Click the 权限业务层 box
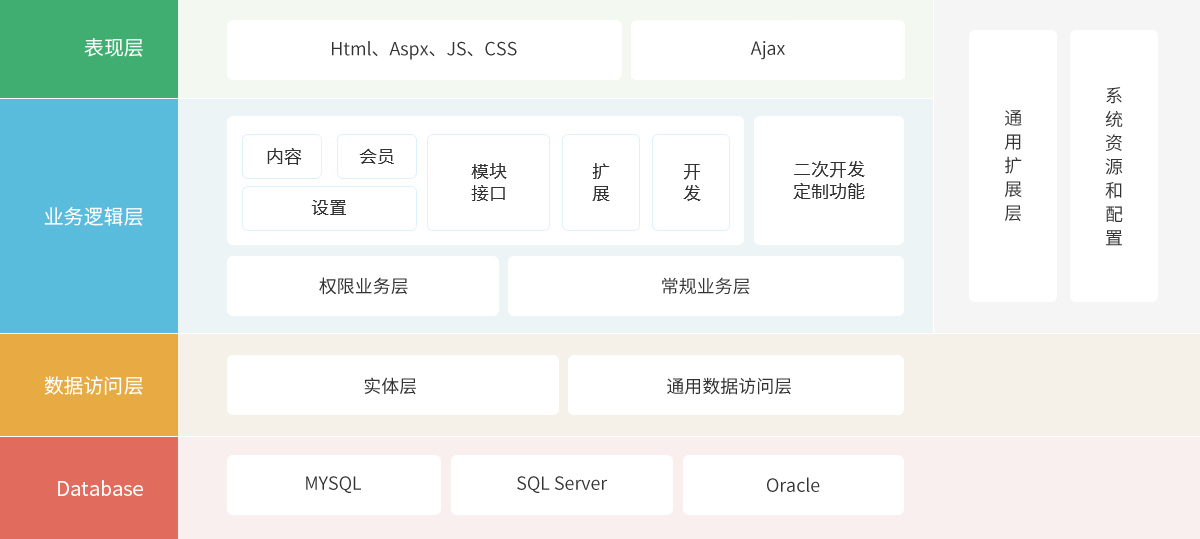Screen dimensions: 1200x539 pyautogui.click(x=363, y=286)
